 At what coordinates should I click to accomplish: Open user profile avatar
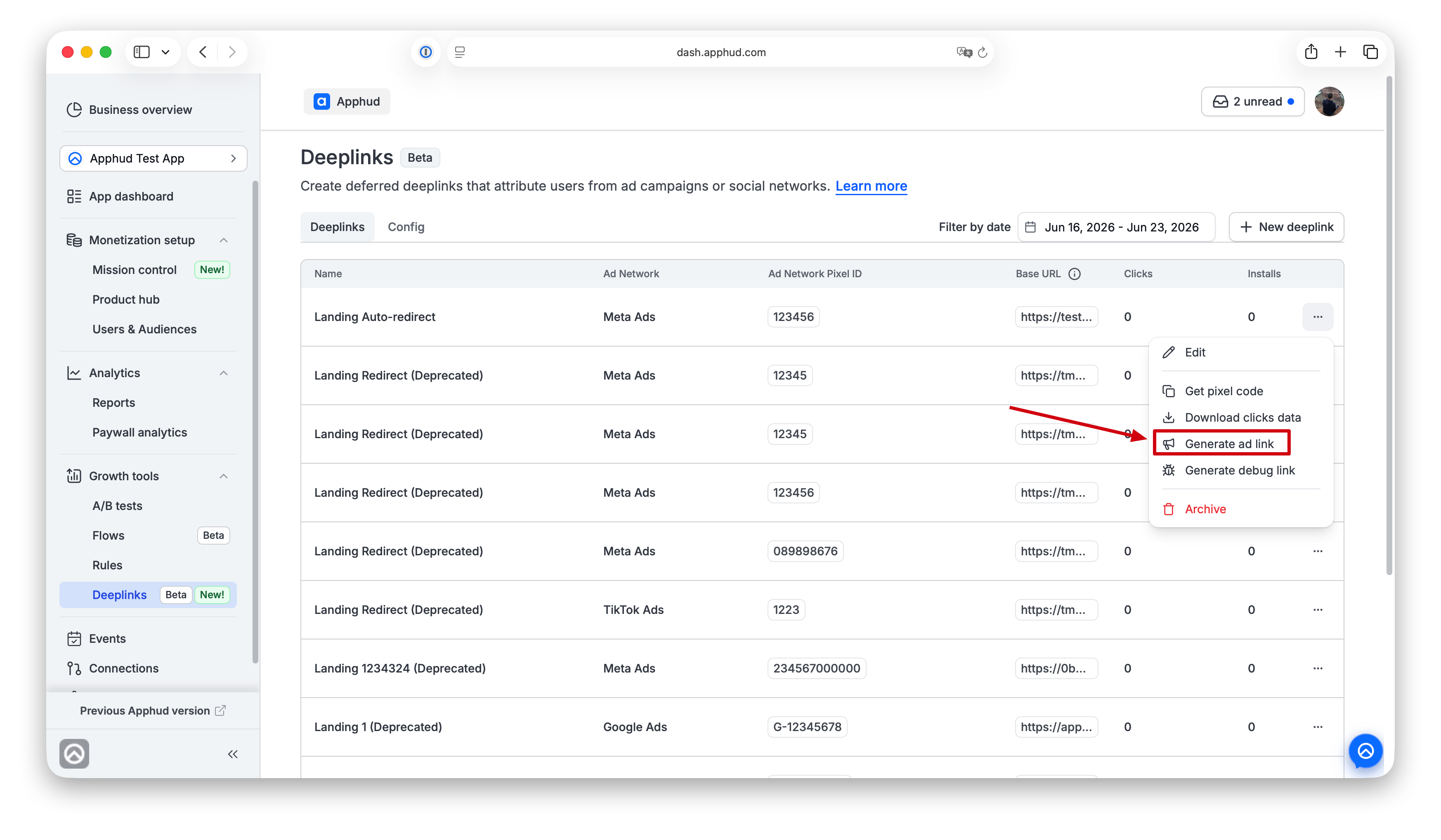click(1329, 102)
